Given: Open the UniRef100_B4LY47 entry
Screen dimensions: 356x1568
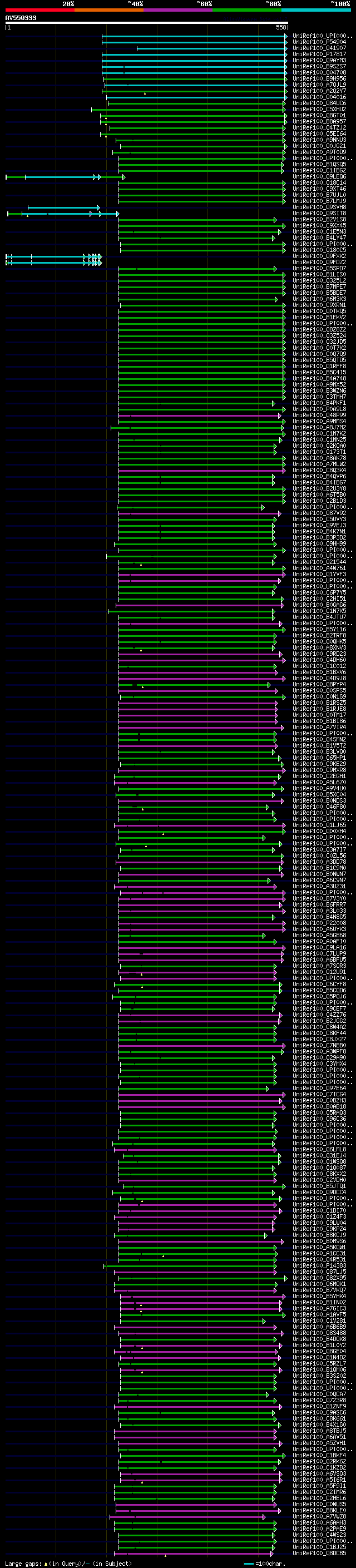Looking at the screenshot, I should pos(319,238).
